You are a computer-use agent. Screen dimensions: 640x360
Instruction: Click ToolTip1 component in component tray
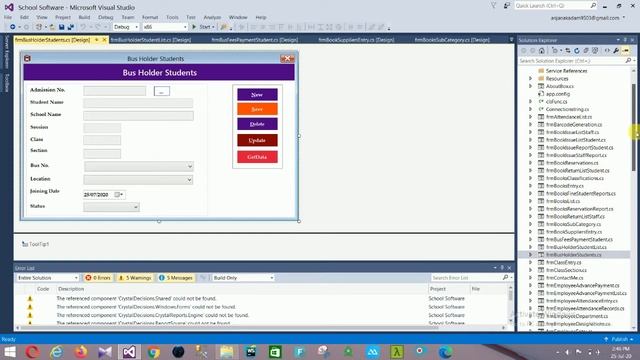(x=36, y=244)
